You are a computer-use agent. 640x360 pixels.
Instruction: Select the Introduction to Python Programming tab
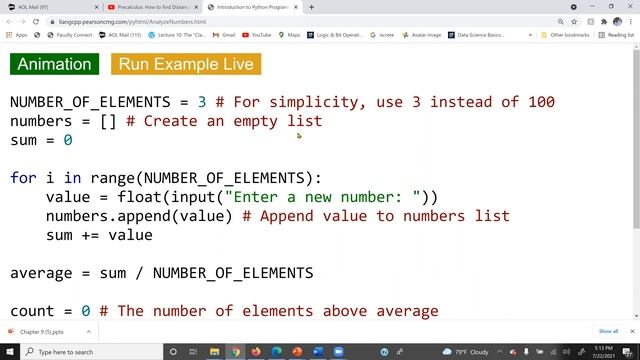252,7
